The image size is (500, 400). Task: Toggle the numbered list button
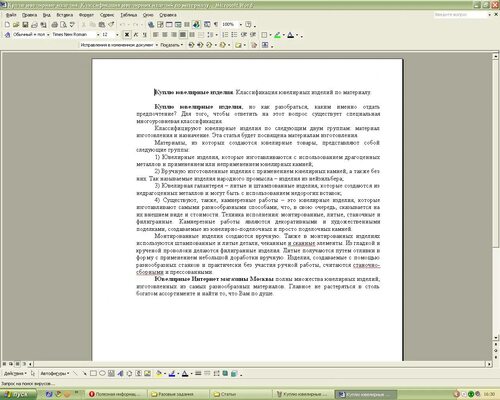(x=225, y=34)
